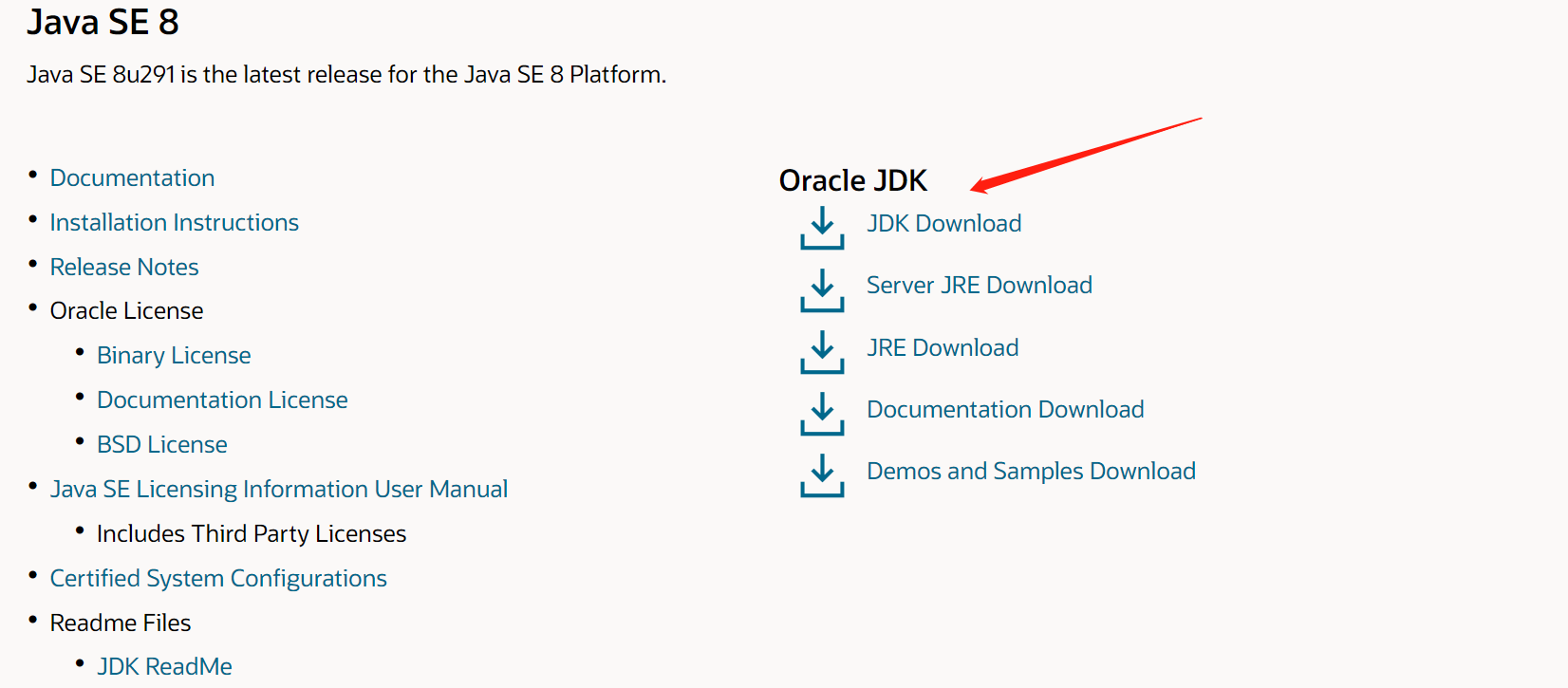Click the Includes Third Party Licenses text
The width and height of the screenshot is (1568, 688).
(252, 534)
